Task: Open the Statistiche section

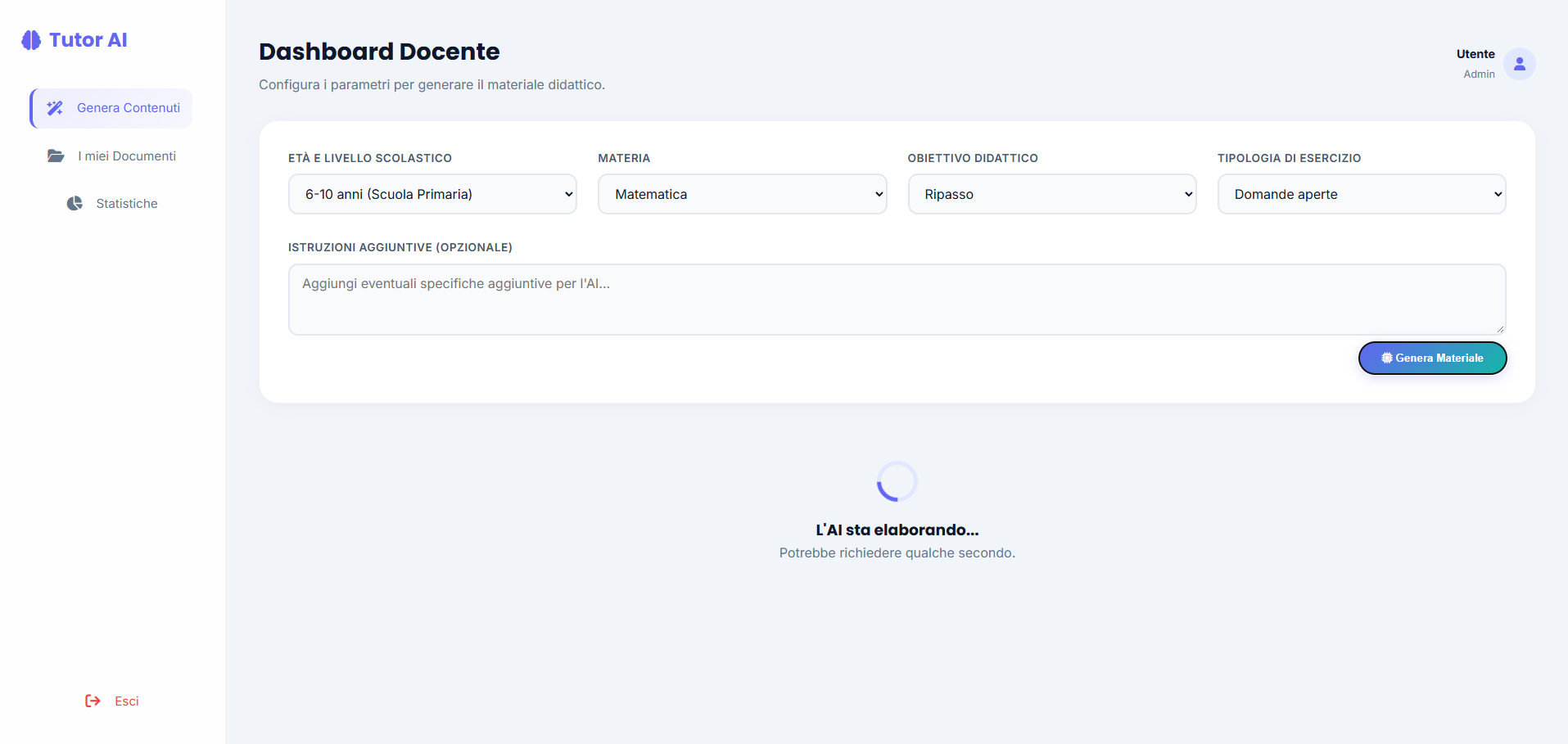Action: coord(111,204)
